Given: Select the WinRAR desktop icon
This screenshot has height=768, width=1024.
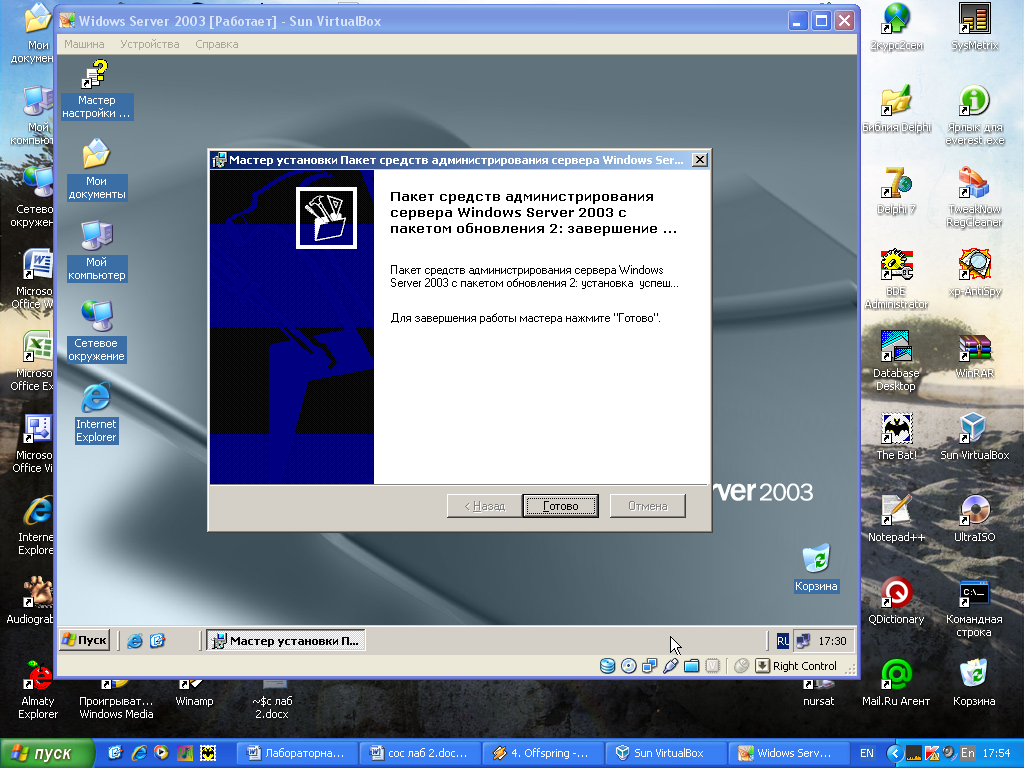Looking at the screenshot, I should [x=974, y=356].
